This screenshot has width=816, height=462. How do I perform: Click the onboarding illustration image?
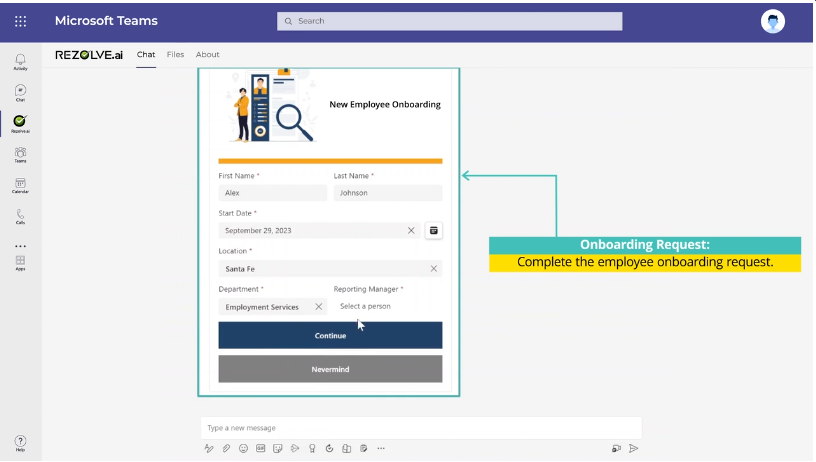pyautogui.click(x=271, y=106)
